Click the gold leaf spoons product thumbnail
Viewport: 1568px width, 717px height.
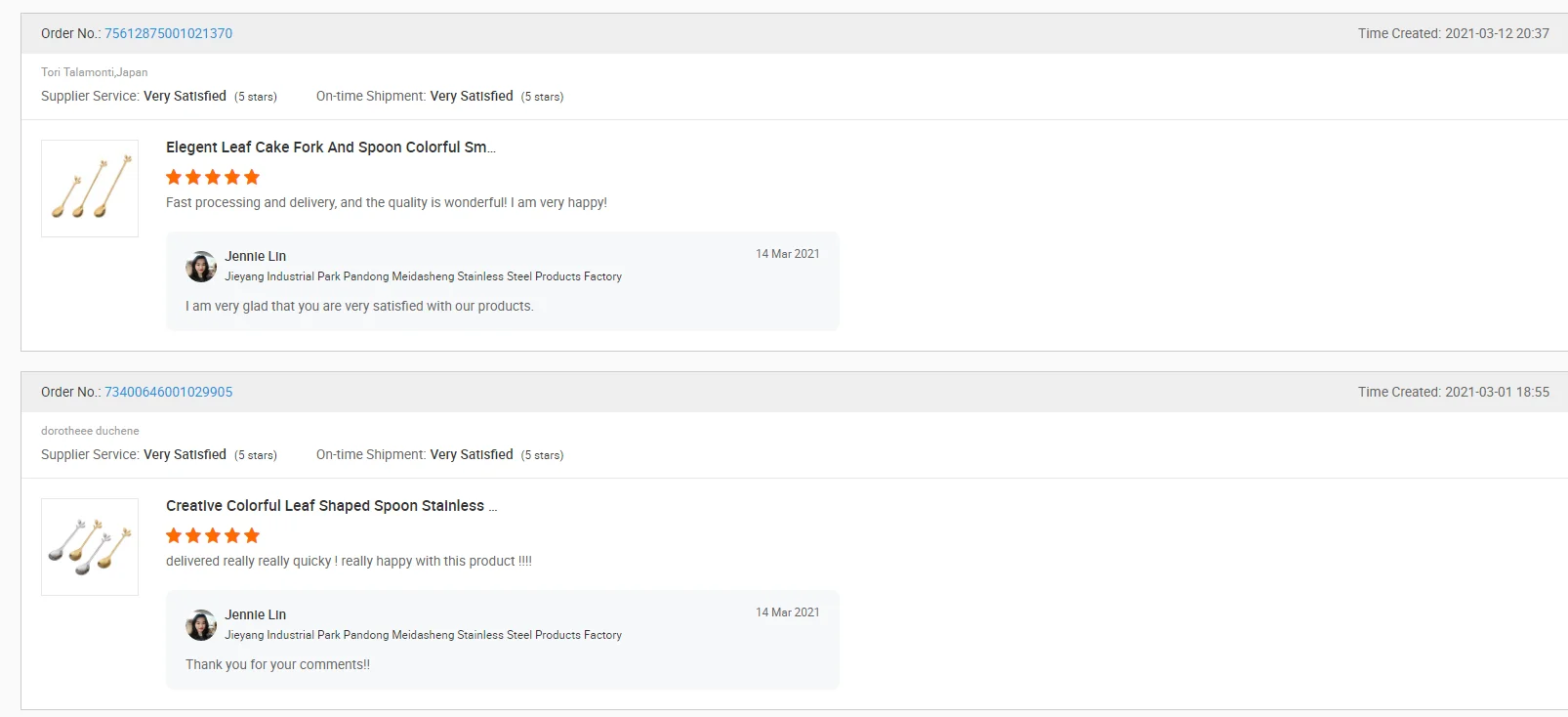[90, 188]
